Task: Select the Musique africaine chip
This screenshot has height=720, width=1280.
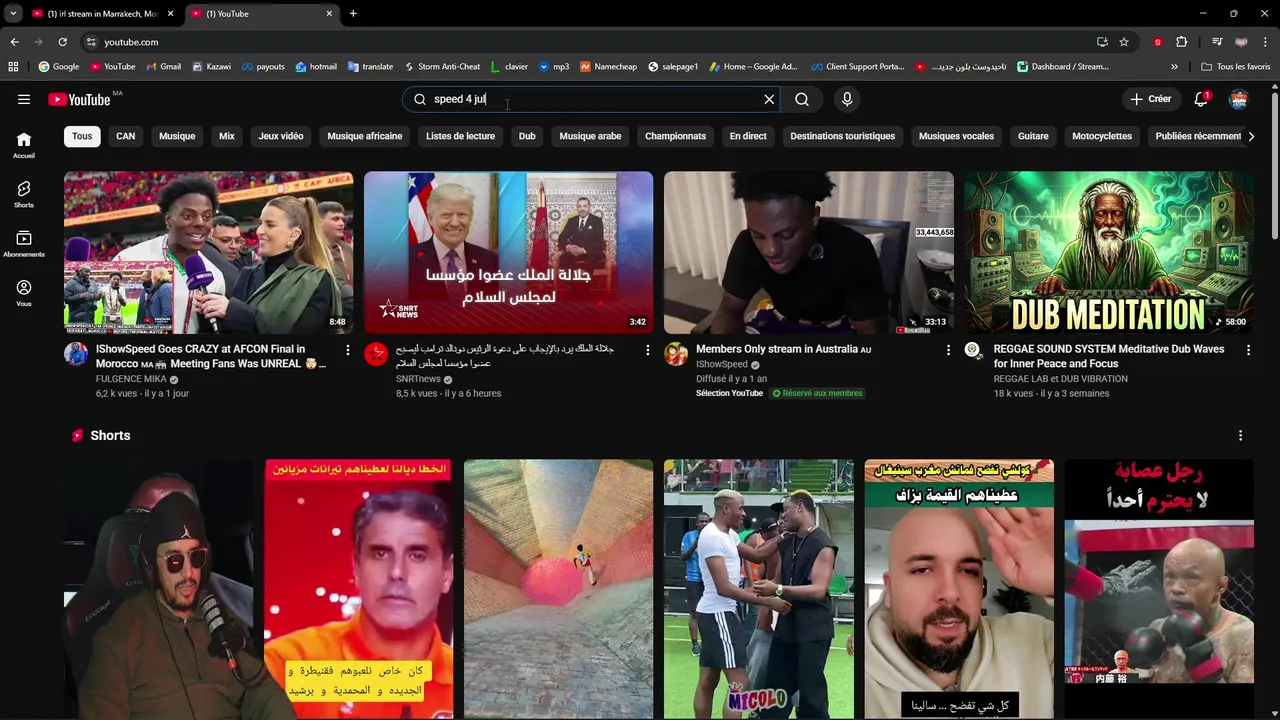Action: 365,136
